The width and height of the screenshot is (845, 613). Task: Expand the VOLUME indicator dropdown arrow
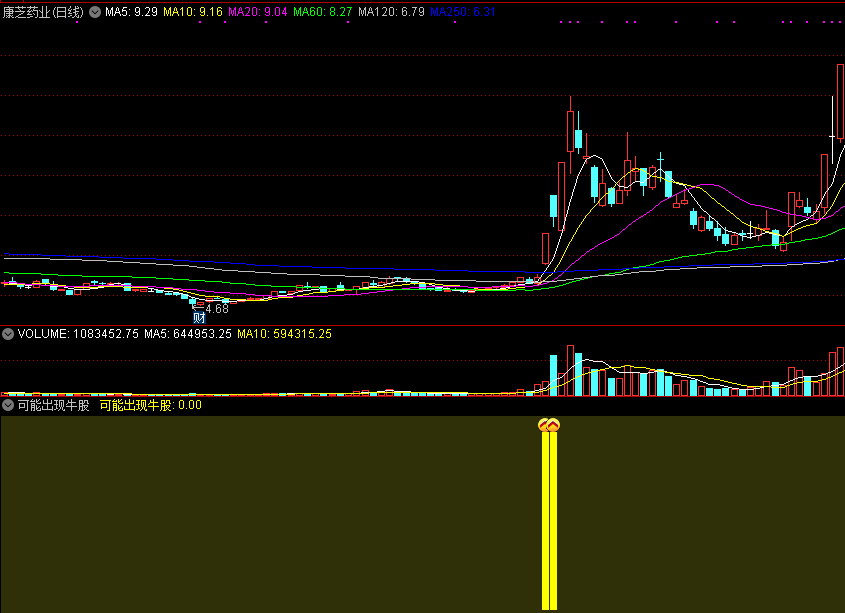click(x=8, y=334)
